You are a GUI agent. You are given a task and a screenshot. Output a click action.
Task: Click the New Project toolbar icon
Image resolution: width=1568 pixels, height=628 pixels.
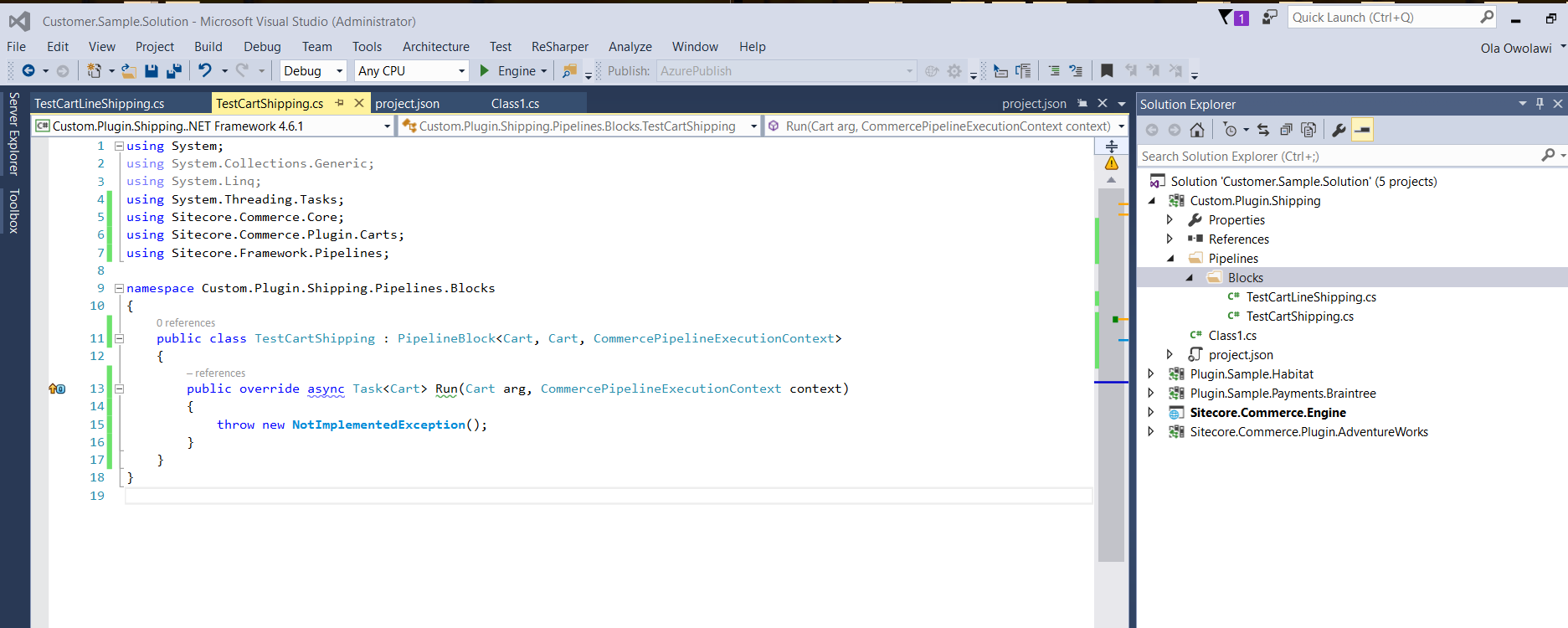(94, 71)
